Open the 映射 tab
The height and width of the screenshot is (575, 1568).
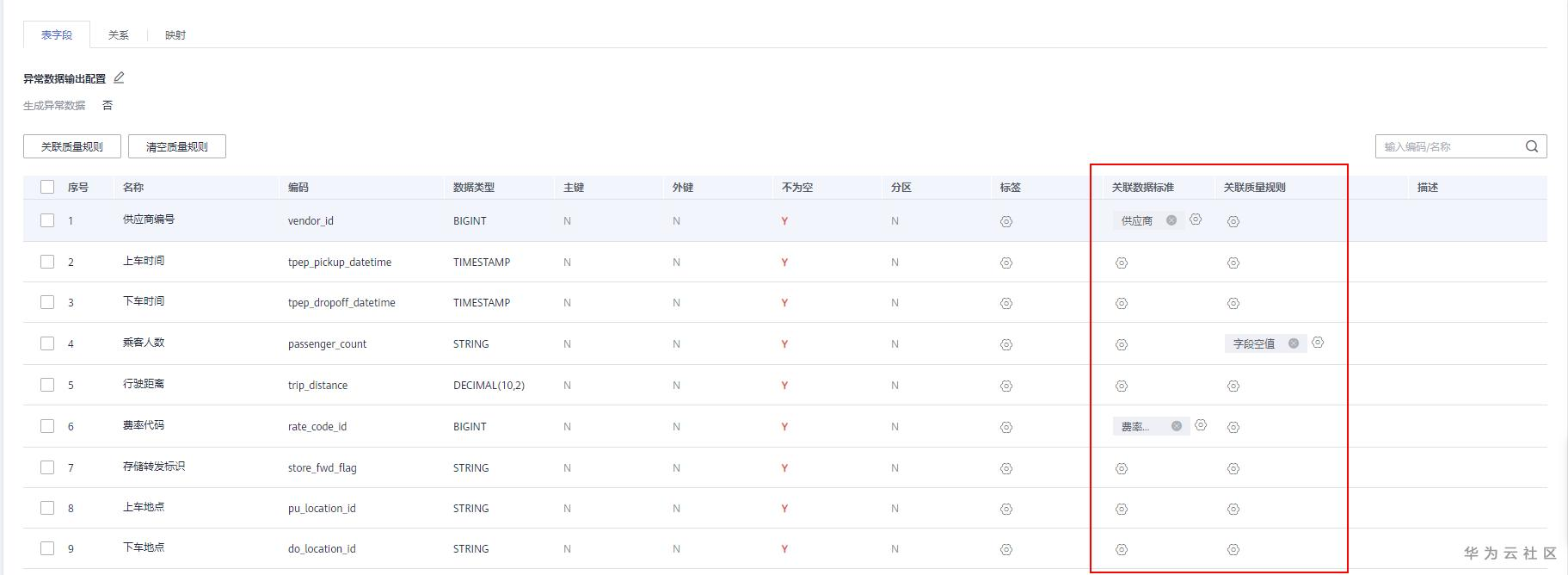coord(175,35)
